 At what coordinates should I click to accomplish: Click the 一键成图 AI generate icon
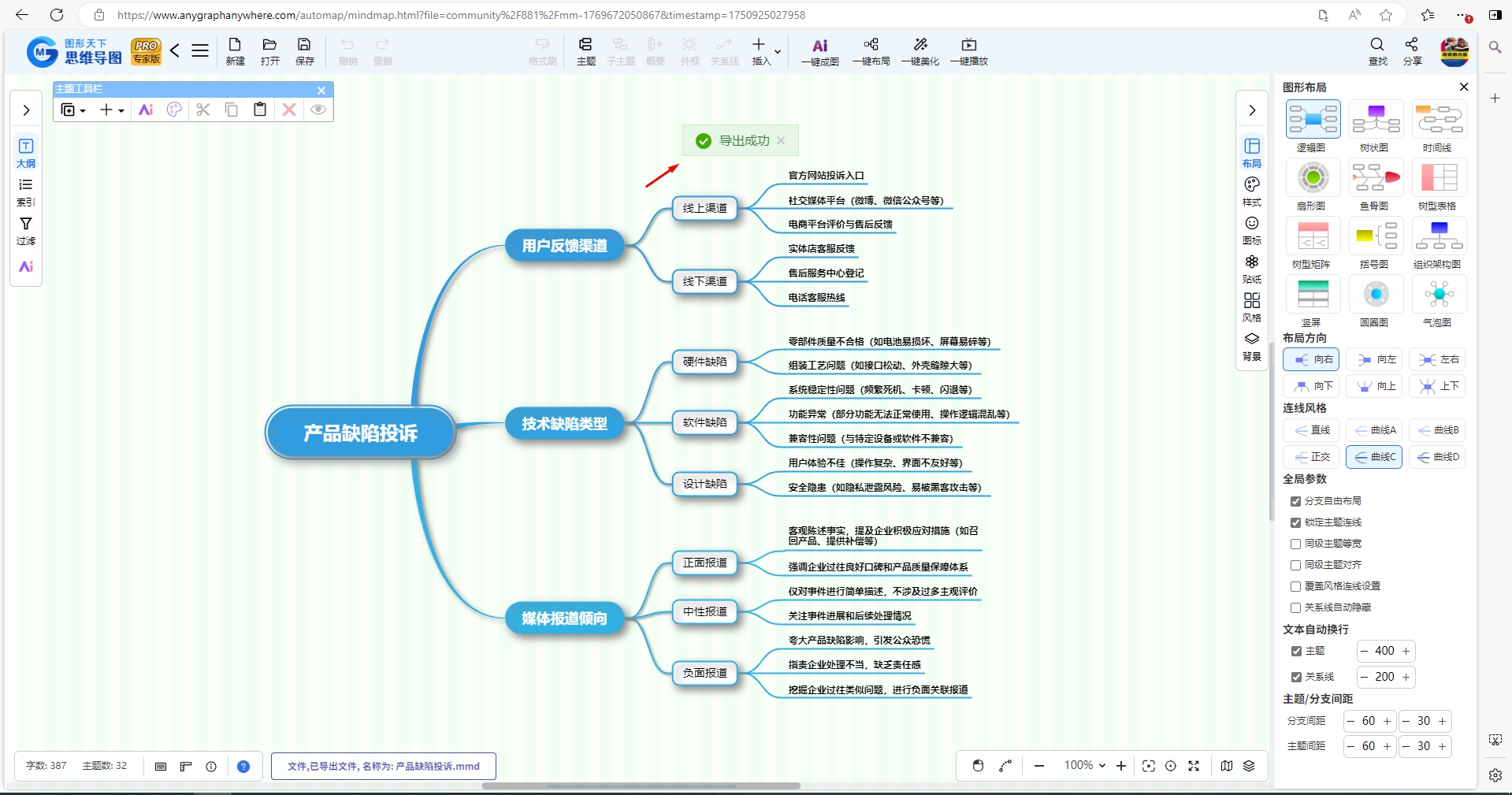819,46
